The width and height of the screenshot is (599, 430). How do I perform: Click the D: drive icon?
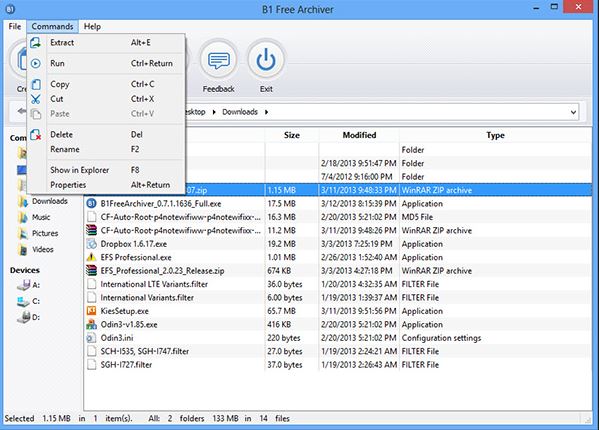(x=23, y=317)
